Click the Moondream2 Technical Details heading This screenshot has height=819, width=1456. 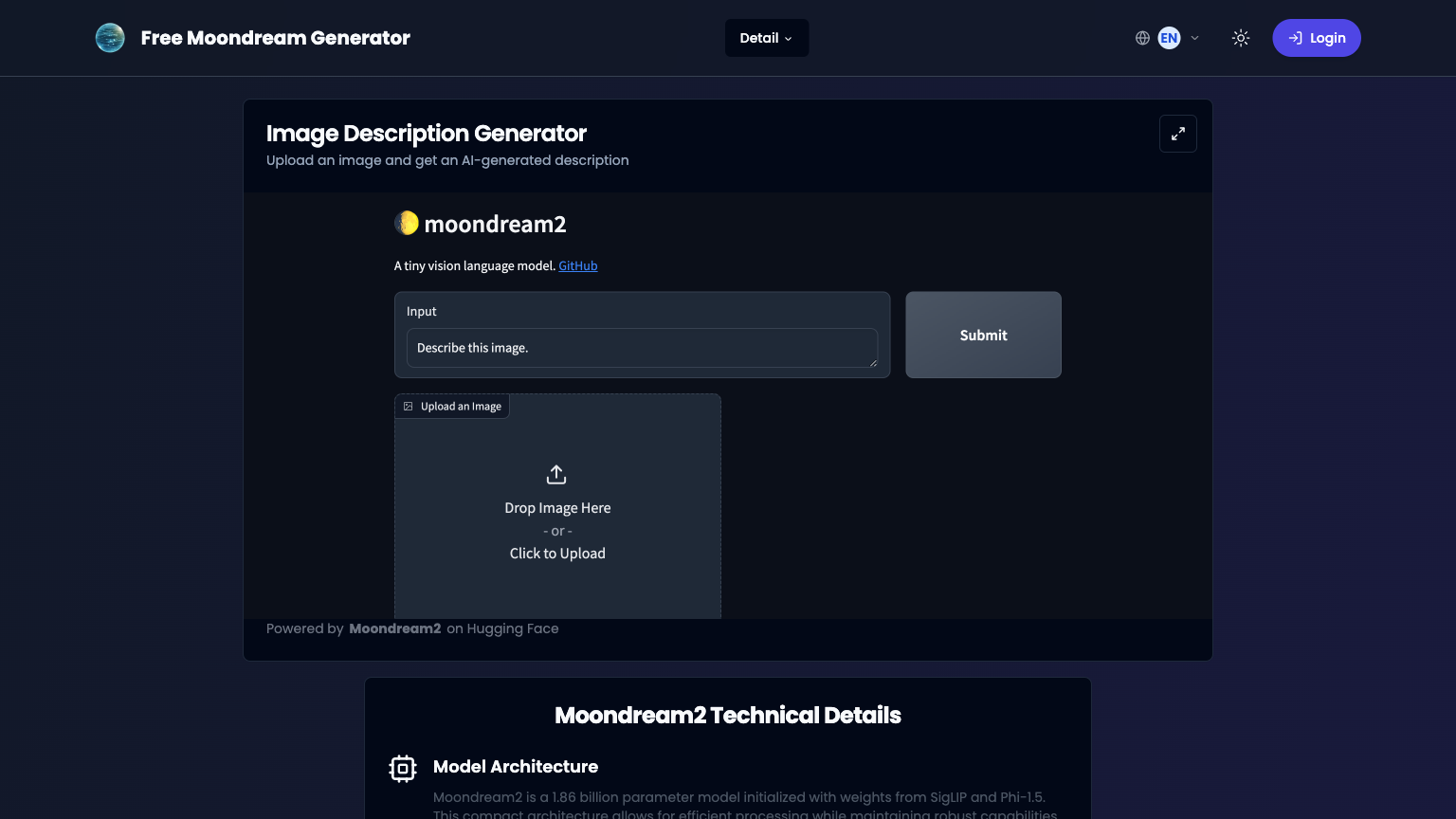click(728, 716)
